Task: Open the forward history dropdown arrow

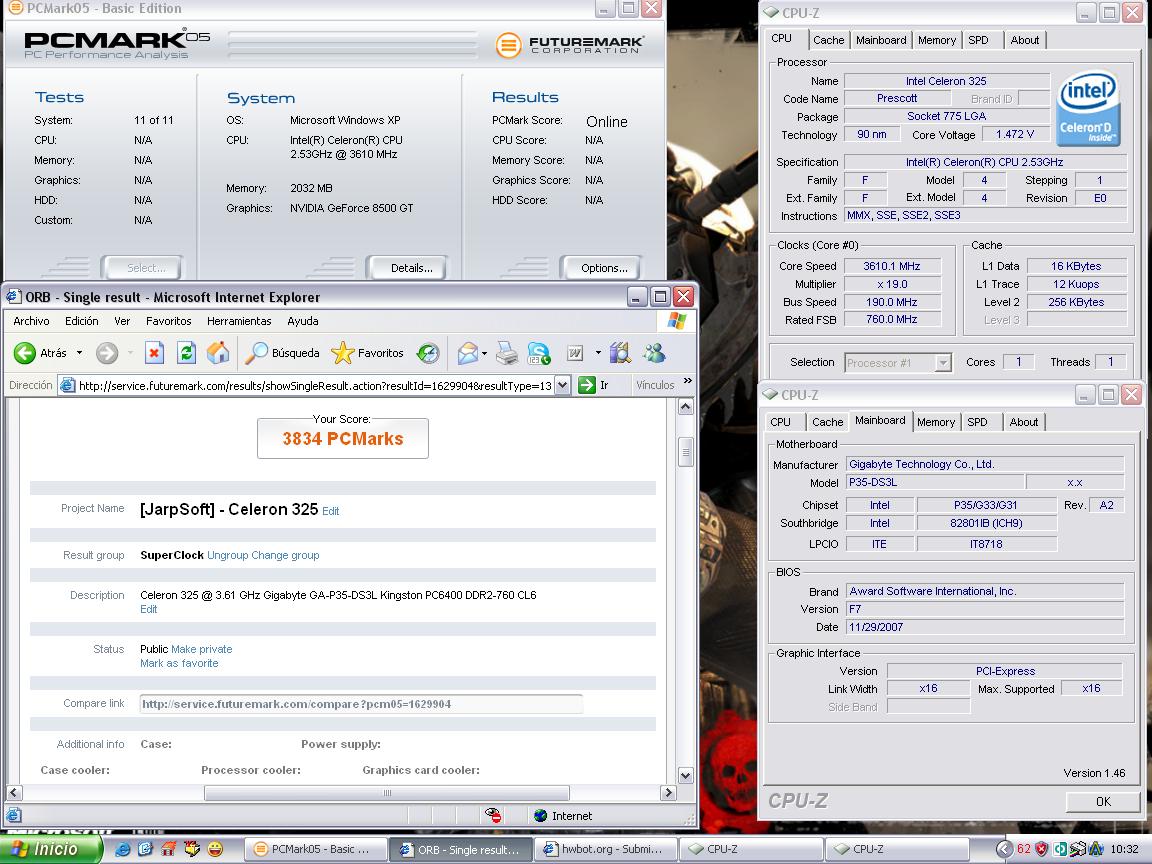Action: pos(130,353)
